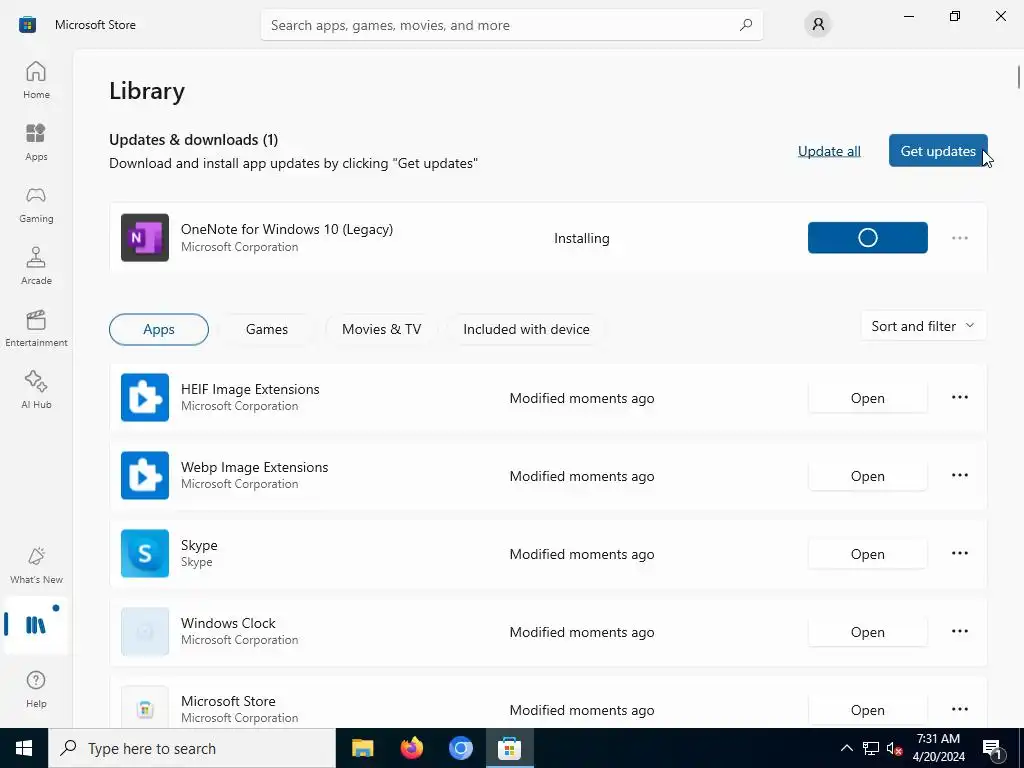Screen dimensions: 1024x768
Task: Open more options for Webp Image Extensions
Action: 959,475
